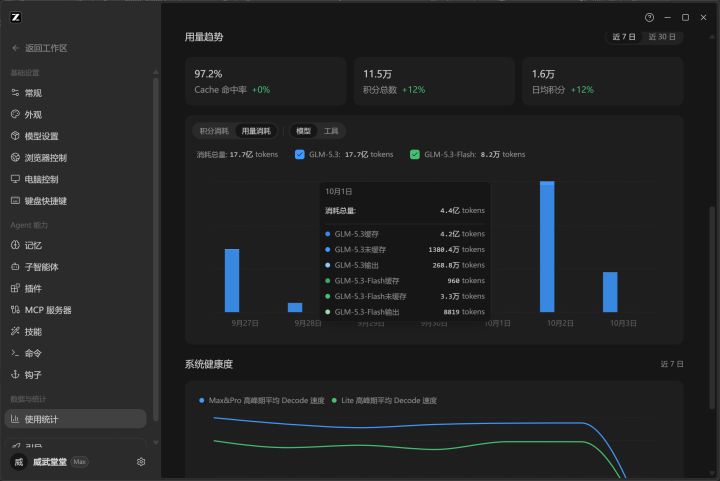Click the tallest 10月2日 usage bar
Viewport: 720px width, 481px height.
pyautogui.click(x=547, y=246)
